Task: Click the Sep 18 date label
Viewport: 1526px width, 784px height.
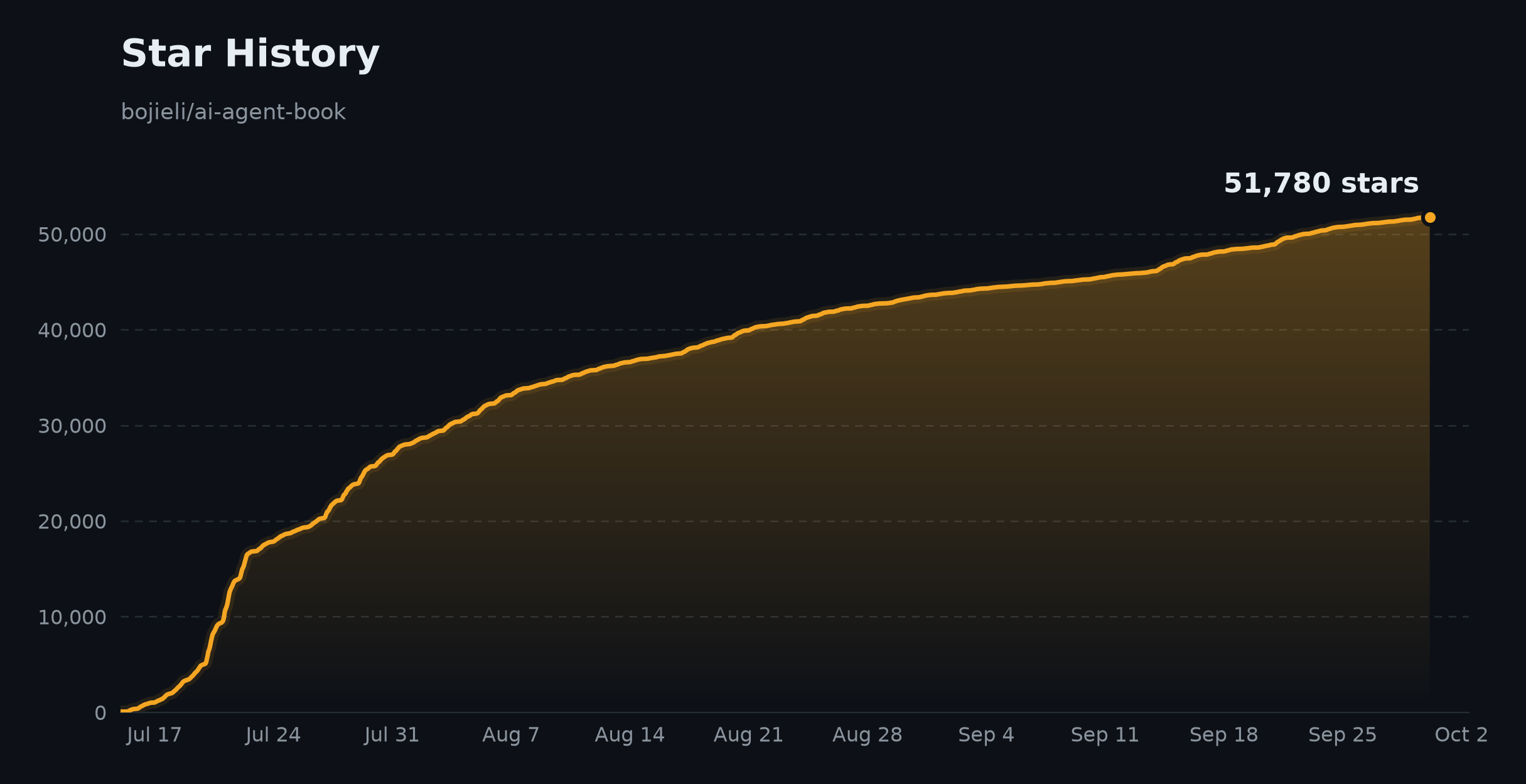Action: (1224, 735)
